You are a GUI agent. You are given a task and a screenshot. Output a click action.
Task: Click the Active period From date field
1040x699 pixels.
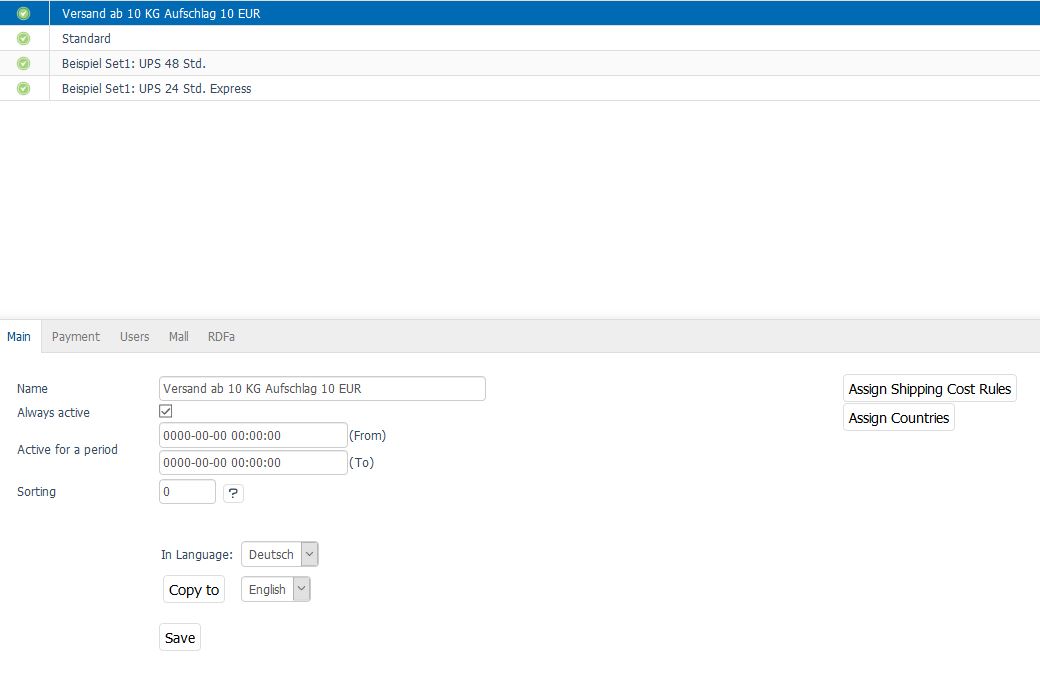[x=253, y=436]
